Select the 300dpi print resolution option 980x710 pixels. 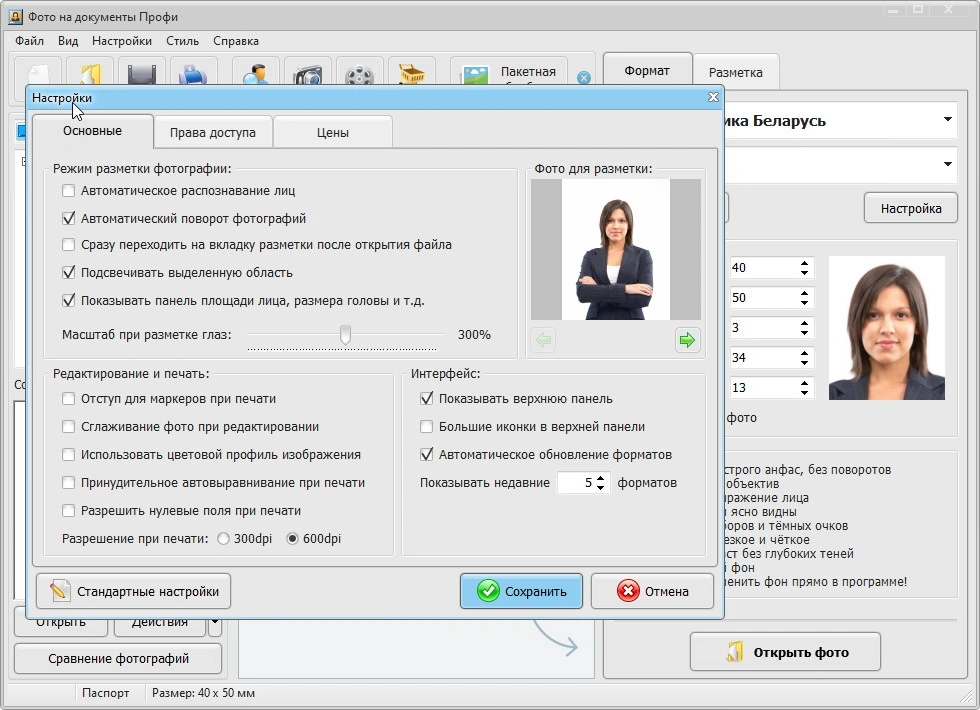(223, 539)
